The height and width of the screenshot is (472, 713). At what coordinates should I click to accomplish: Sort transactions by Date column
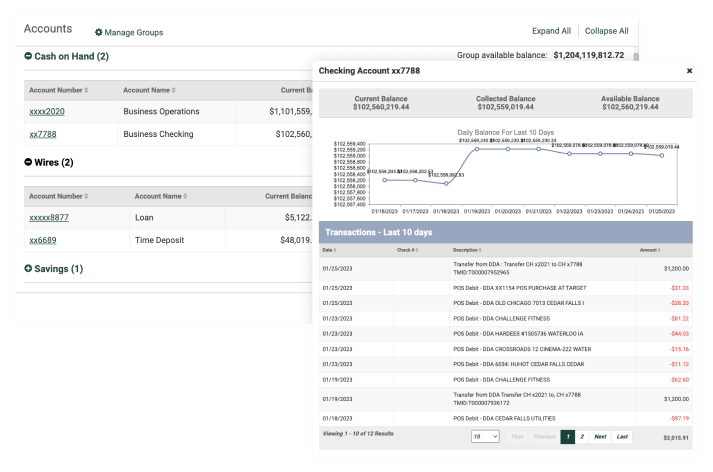tap(329, 249)
